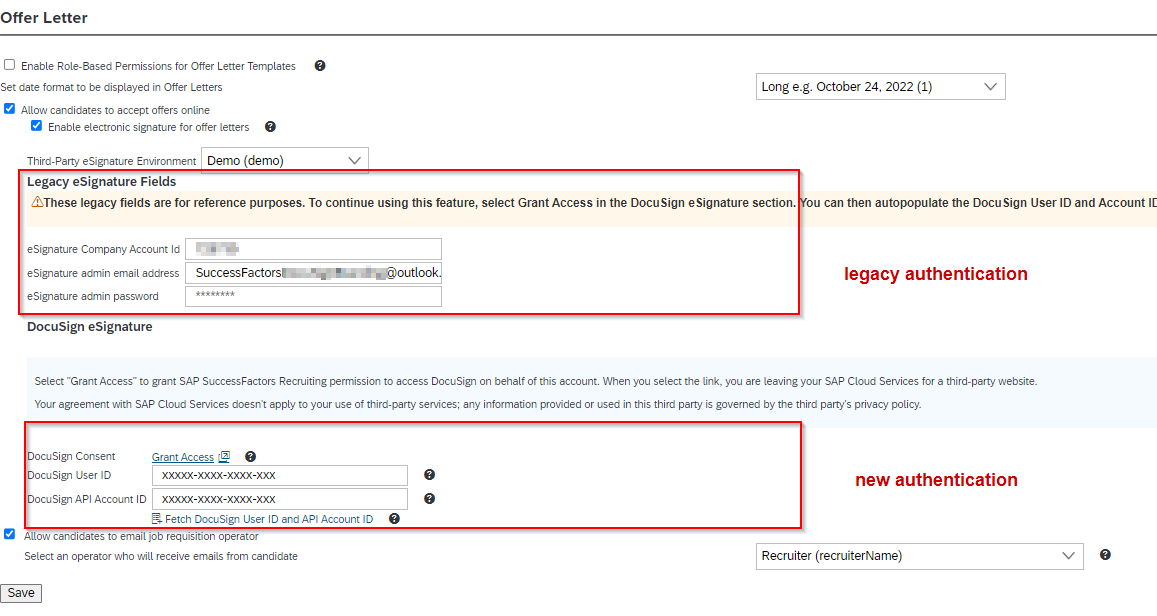Click 'Select an operator who will receive emails' text
Viewport: 1157px width, 616px height.
(161, 556)
